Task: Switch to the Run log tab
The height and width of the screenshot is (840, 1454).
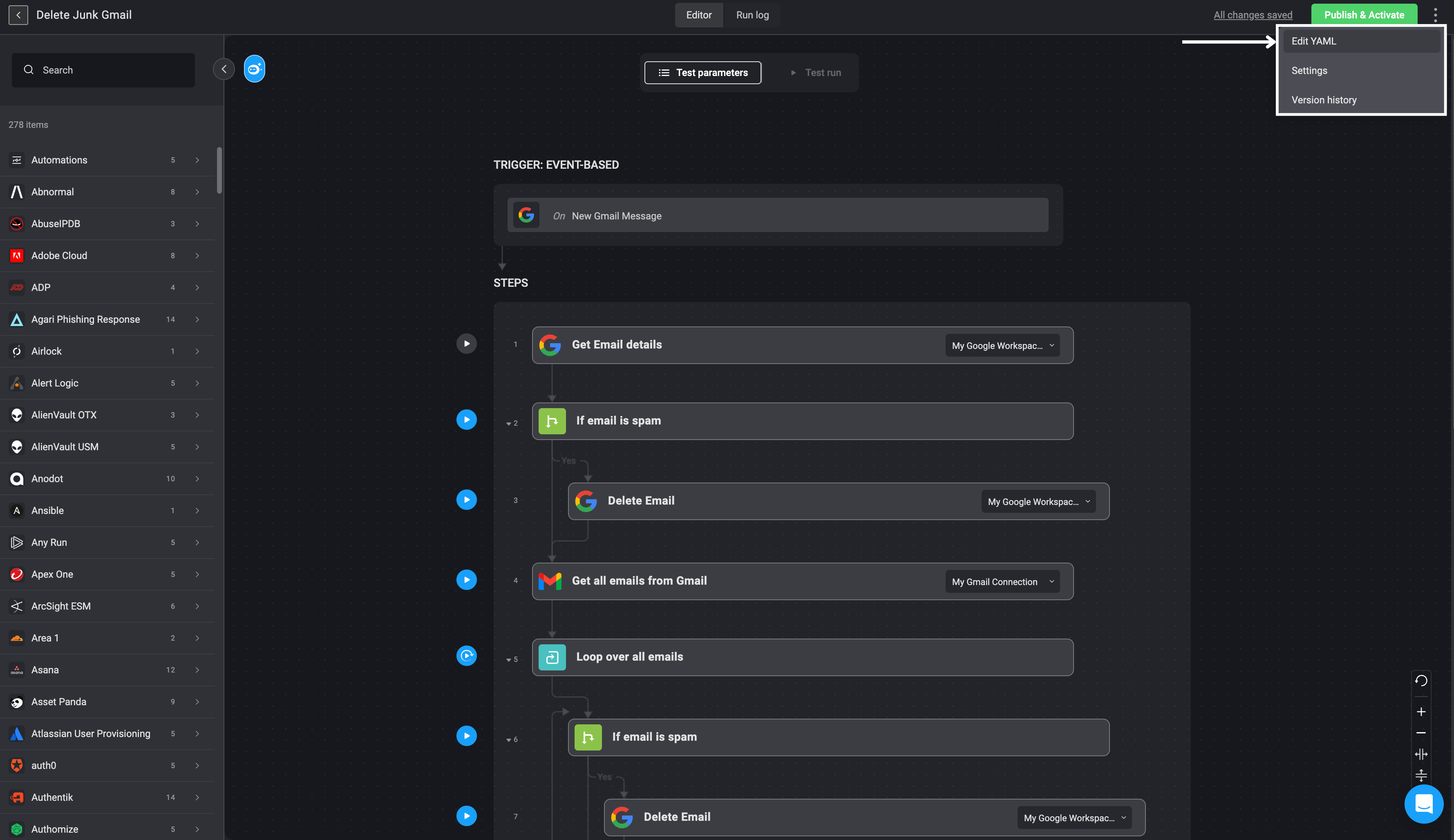Action: (x=752, y=15)
